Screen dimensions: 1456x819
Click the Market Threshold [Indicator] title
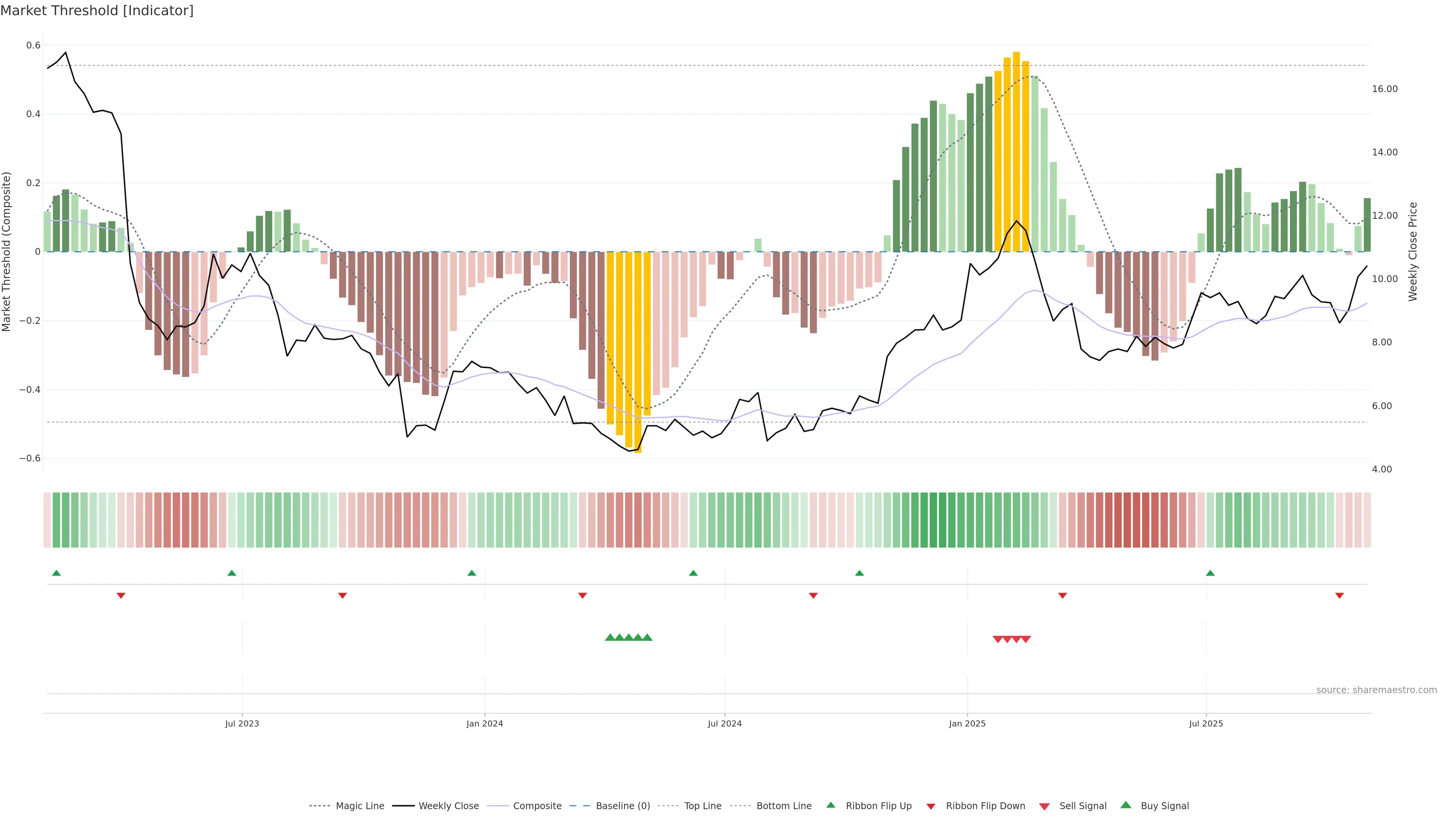97,11
